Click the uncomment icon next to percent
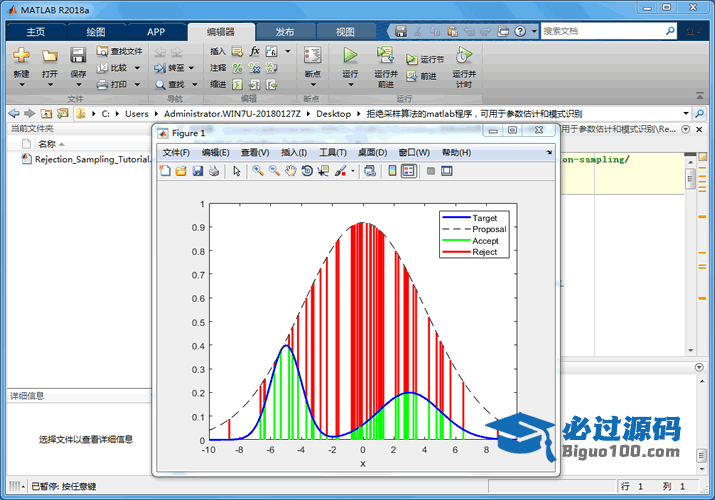Screen dimensions: 715x500 [x=254, y=68]
